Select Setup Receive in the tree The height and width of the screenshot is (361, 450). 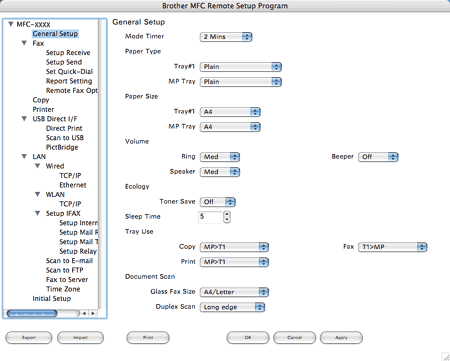click(68, 53)
